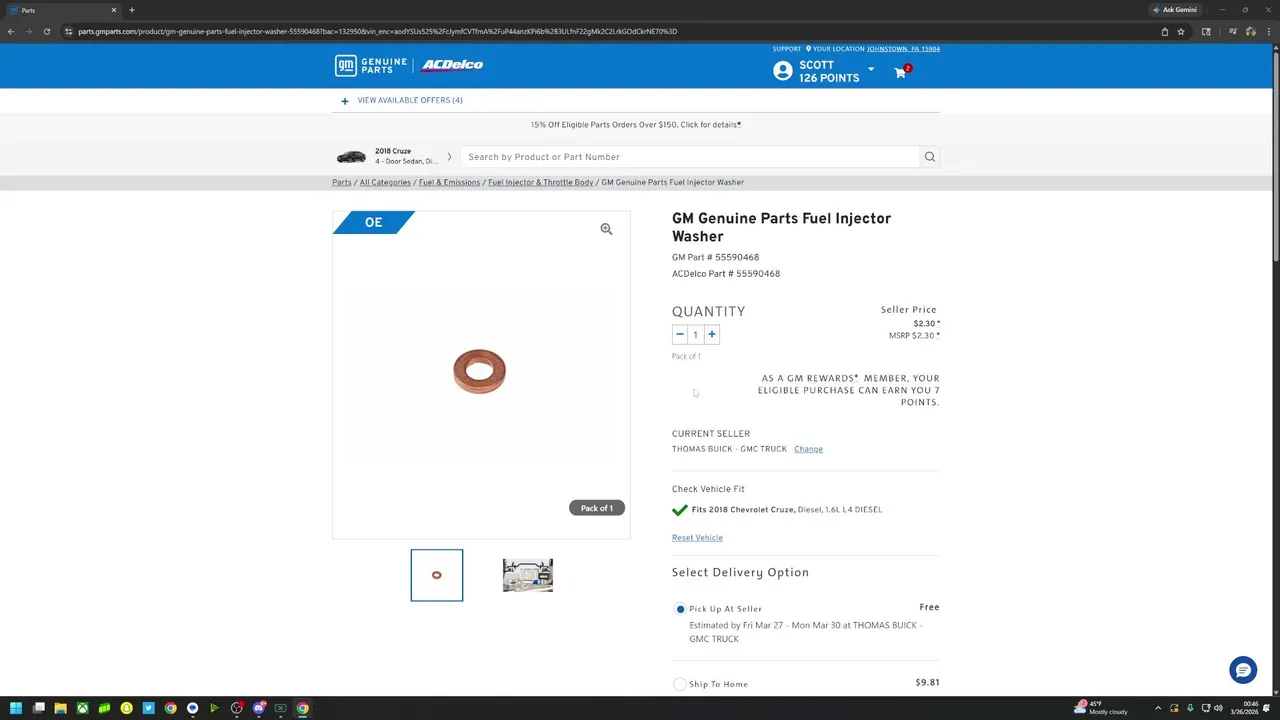Open All Categories breadcrumb

[x=385, y=183]
